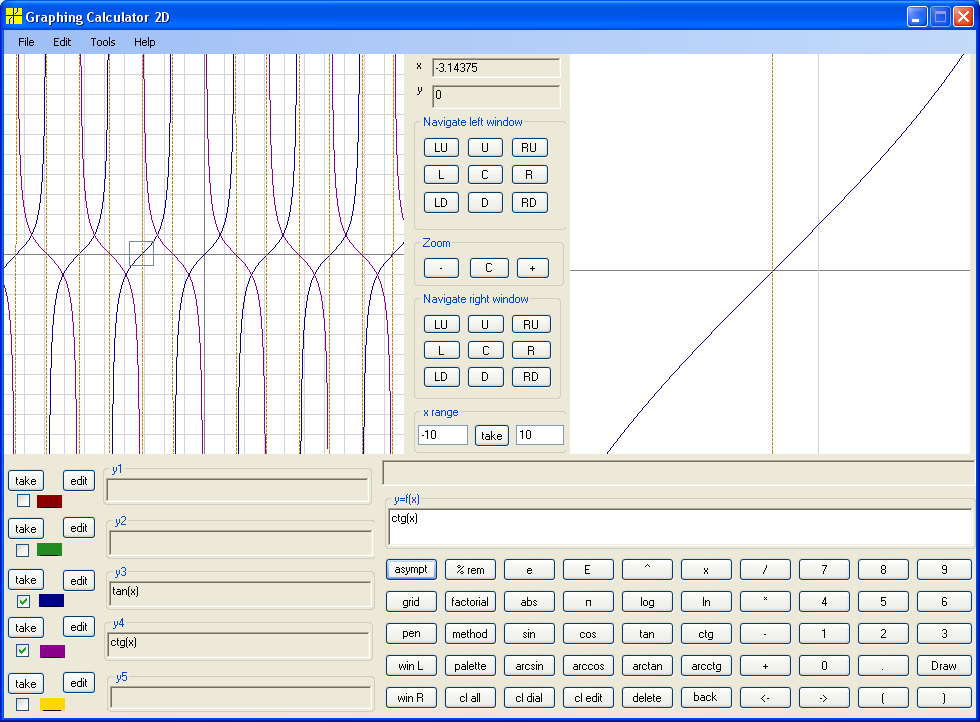The width and height of the screenshot is (980, 722).
Task: Click the green y2 color swatch
Action: (49, 550)
